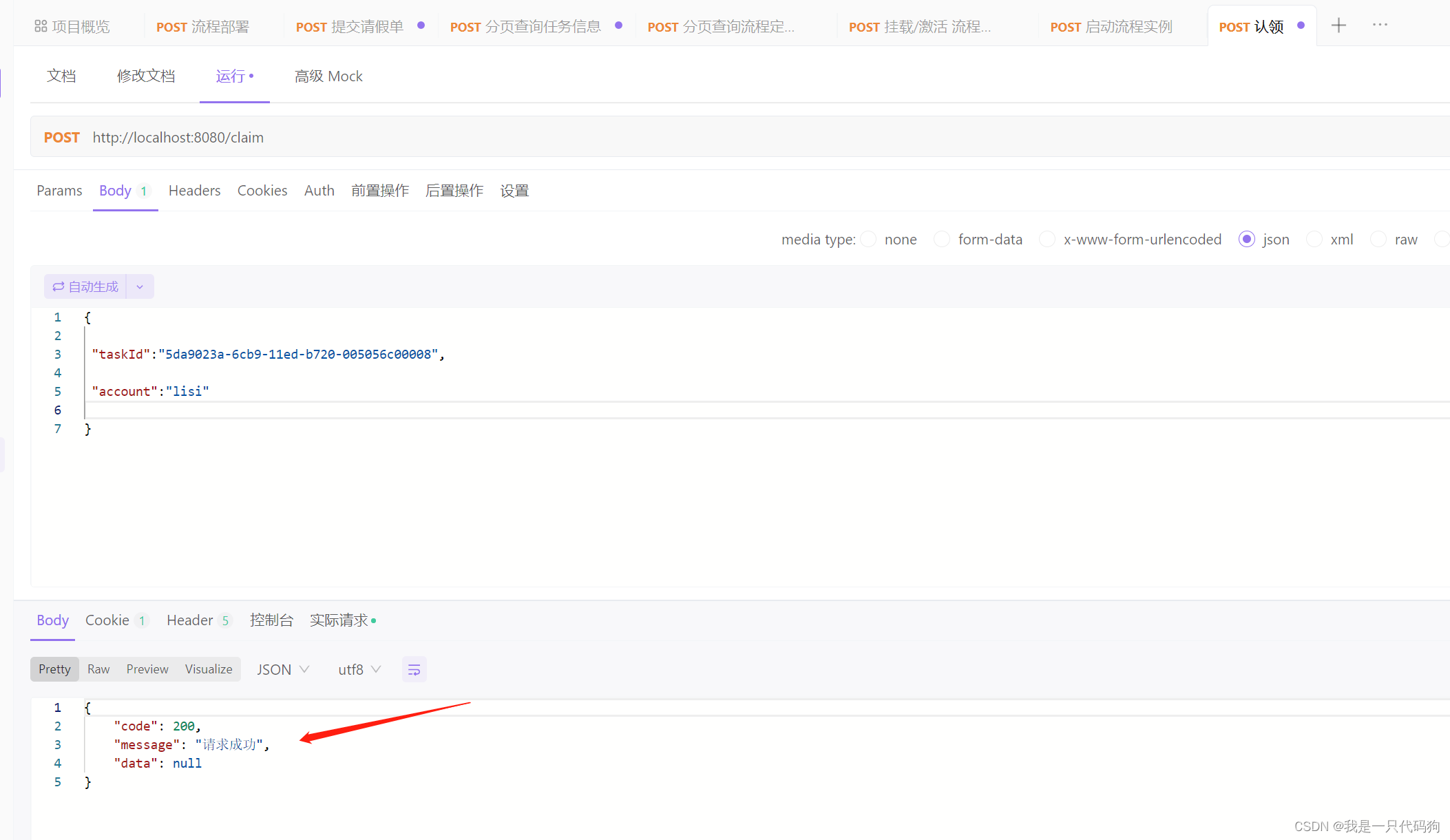Open the Headers request tab
Viewport: 1450px width, 840px height.
click(x=194, y=190)
